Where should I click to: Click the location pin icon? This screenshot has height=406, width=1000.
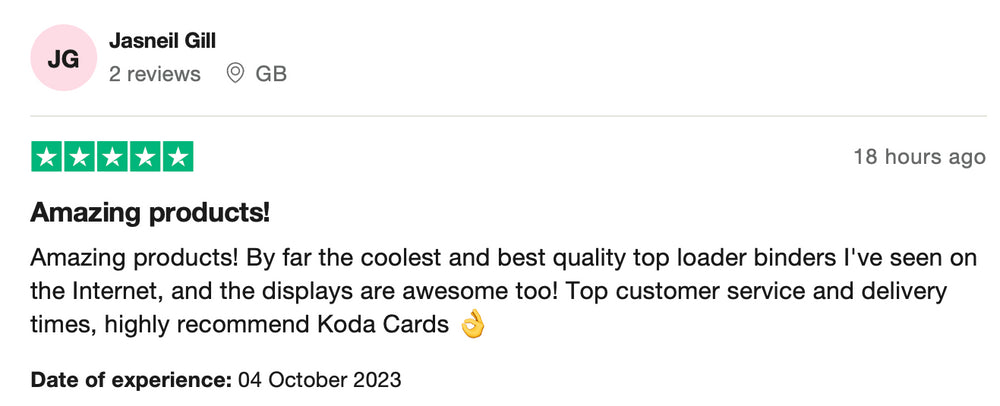pyautogui.click(x=236, y=73)
